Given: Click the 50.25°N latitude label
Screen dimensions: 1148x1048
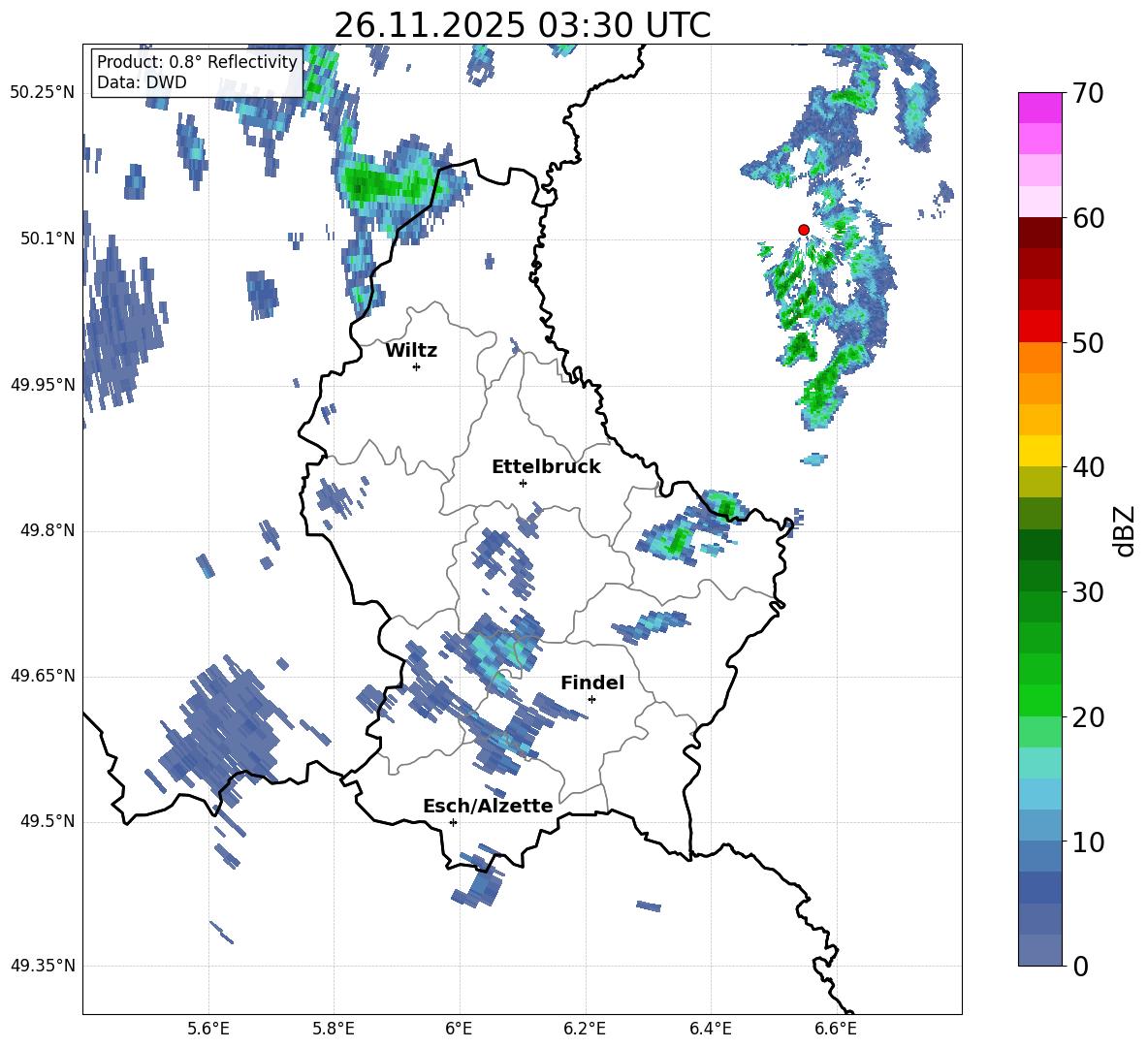Looking at the screenshot, I should point(43,93).
